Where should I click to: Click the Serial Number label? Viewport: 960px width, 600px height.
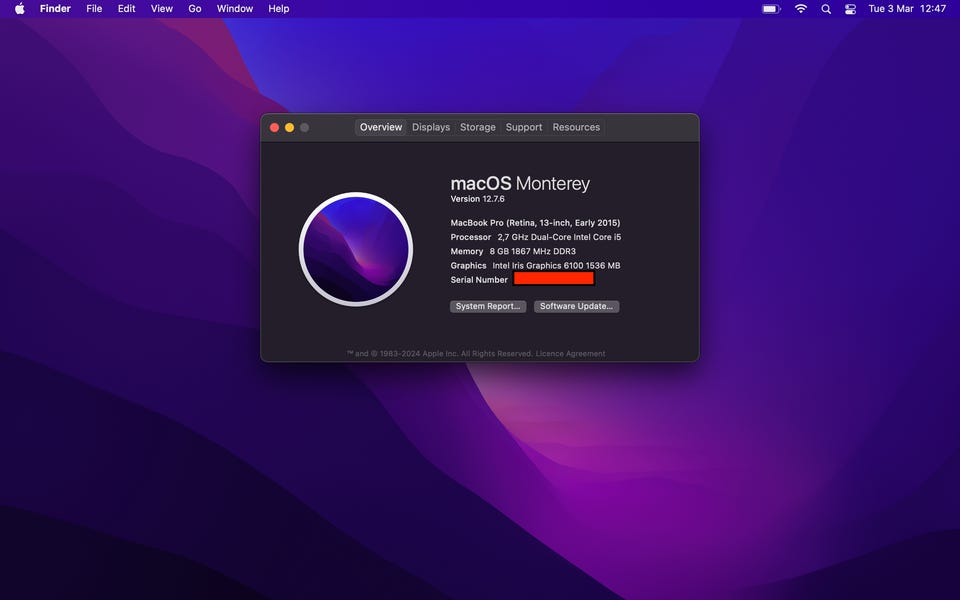pos(479,280)
